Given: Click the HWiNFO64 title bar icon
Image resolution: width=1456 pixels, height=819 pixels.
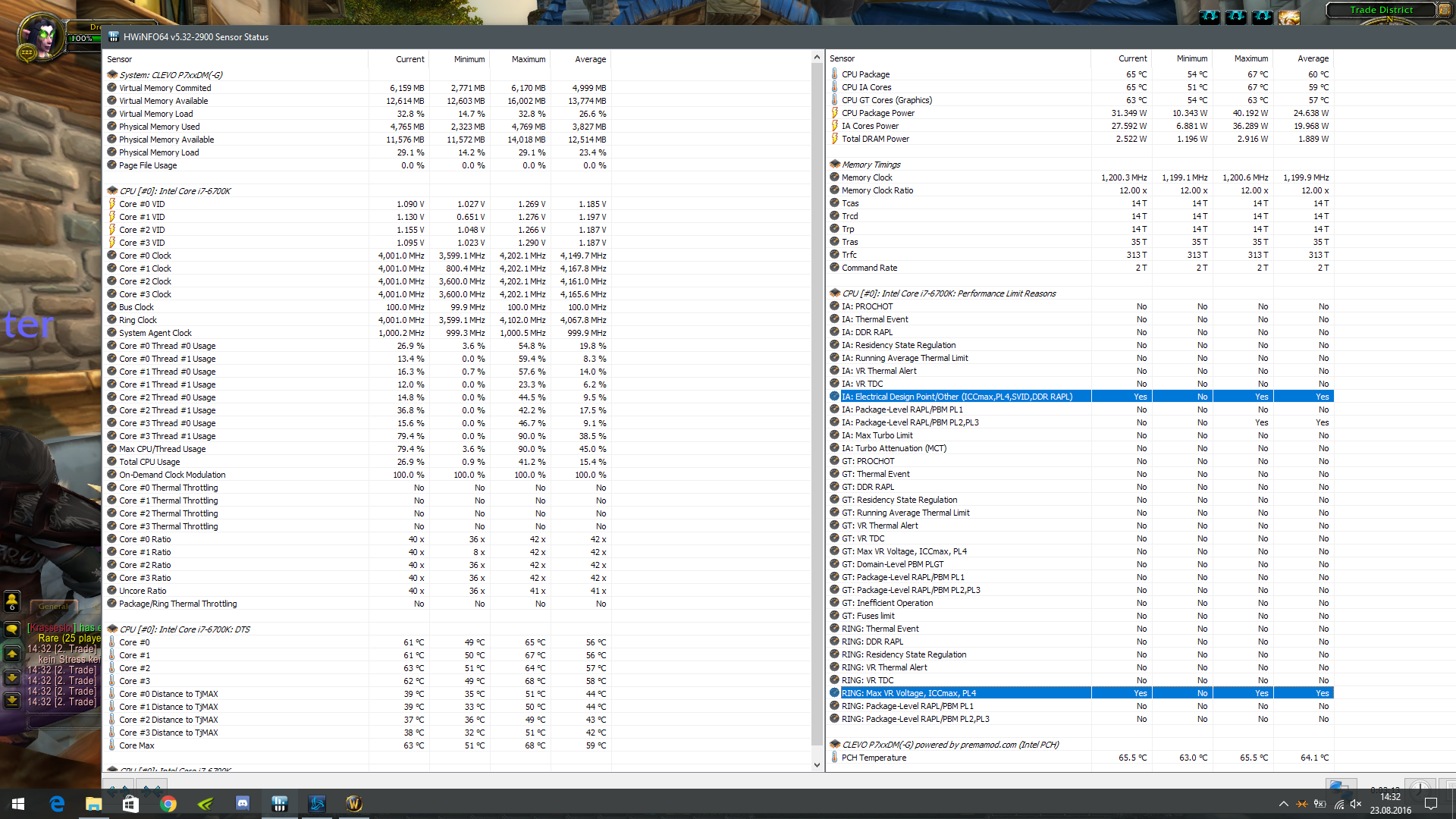Looking at the screenshot, I should pyautogui.click(x=114, y=36).
